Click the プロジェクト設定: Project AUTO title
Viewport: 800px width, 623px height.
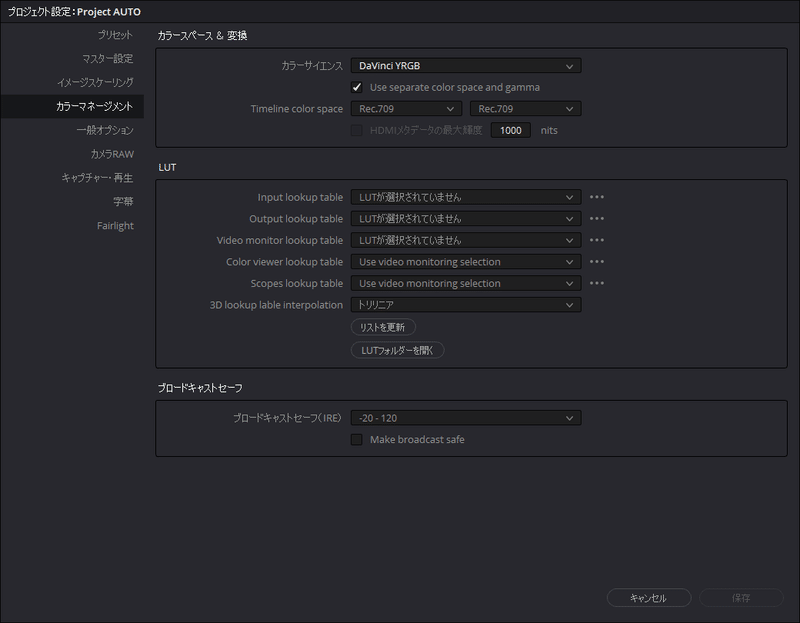[74, 11]
